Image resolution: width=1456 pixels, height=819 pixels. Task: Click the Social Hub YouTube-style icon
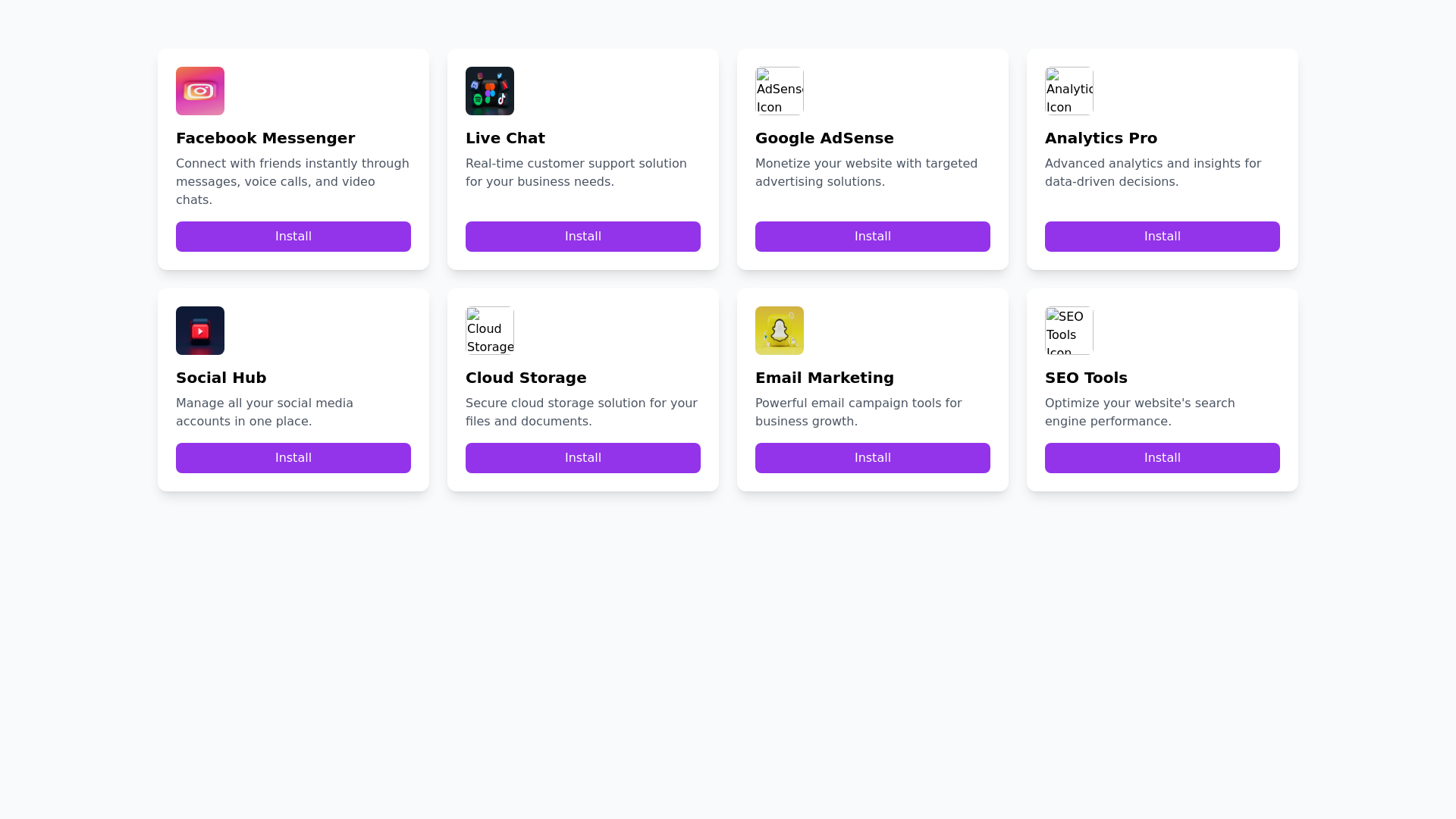200,331
